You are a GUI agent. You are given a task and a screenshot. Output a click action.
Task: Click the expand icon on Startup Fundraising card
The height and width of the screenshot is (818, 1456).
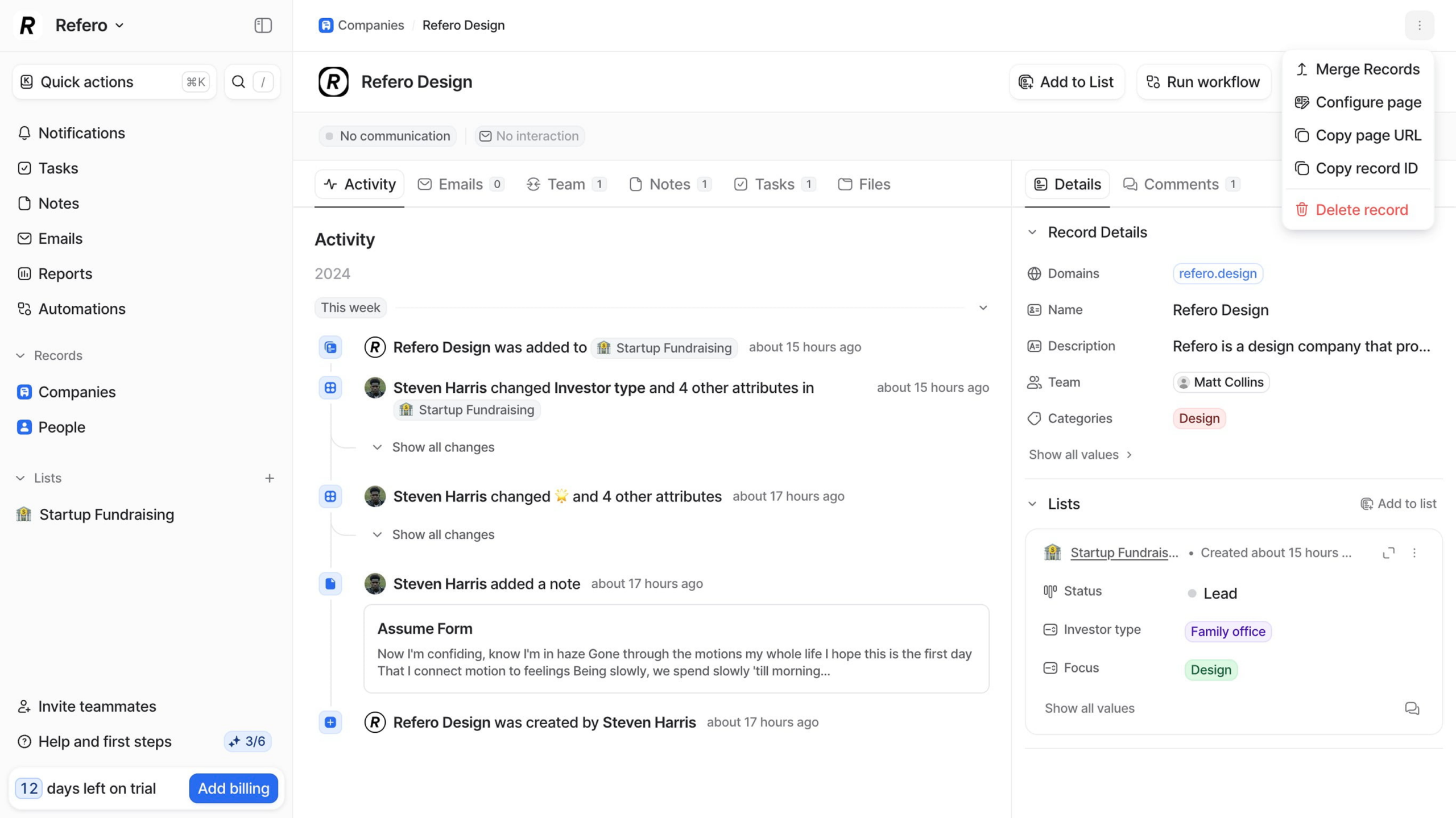click(1388, 553)
